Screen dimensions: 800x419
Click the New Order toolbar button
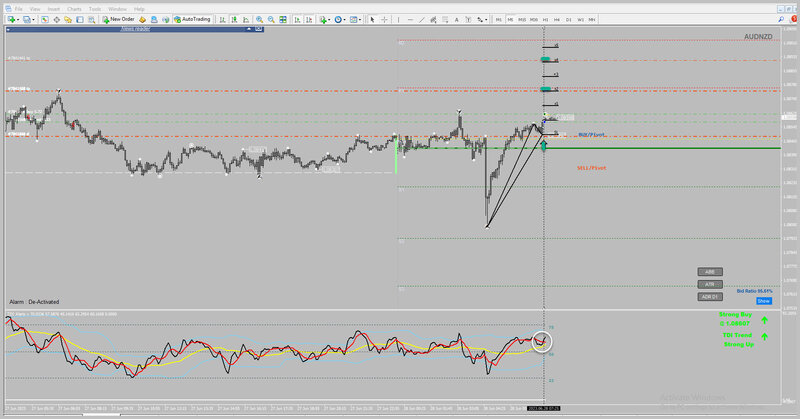click(x=119, y=19)
